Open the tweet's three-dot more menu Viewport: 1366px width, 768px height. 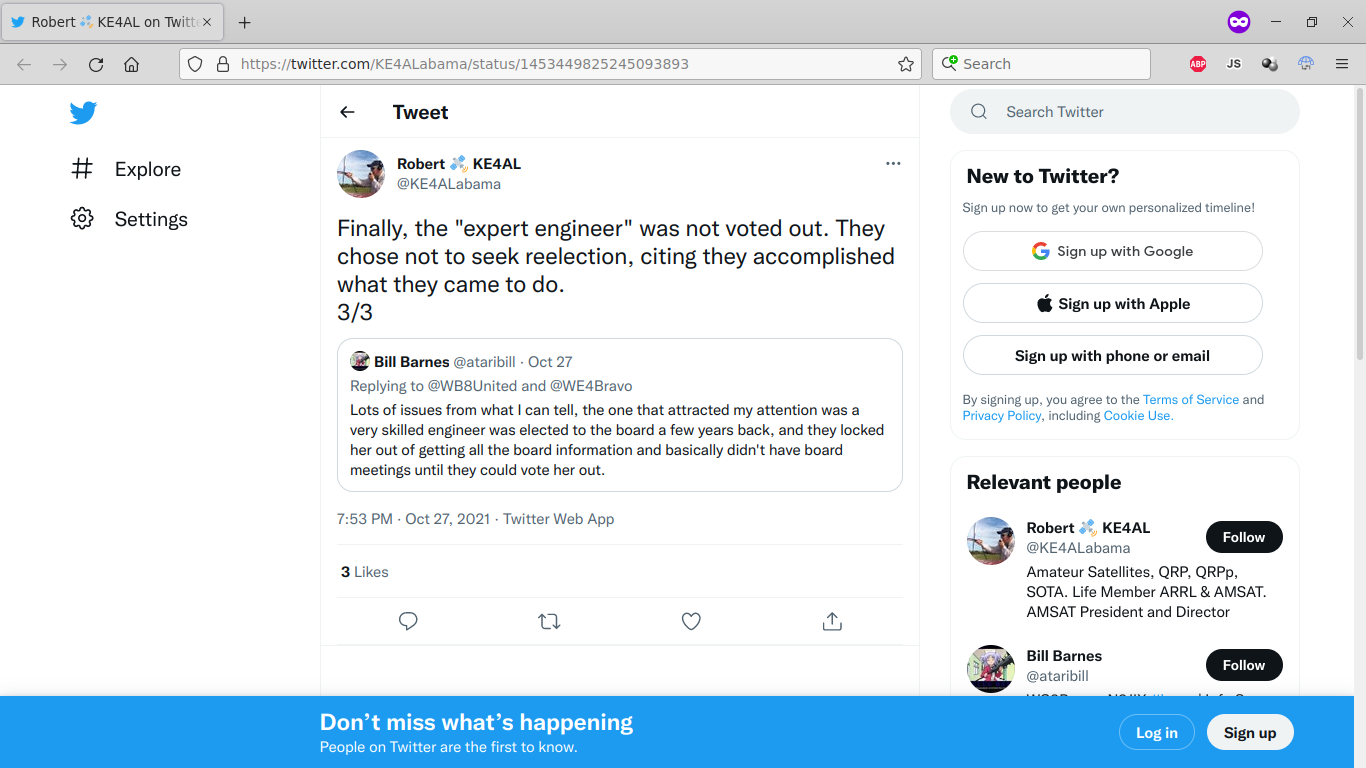(x=893, y=164)
